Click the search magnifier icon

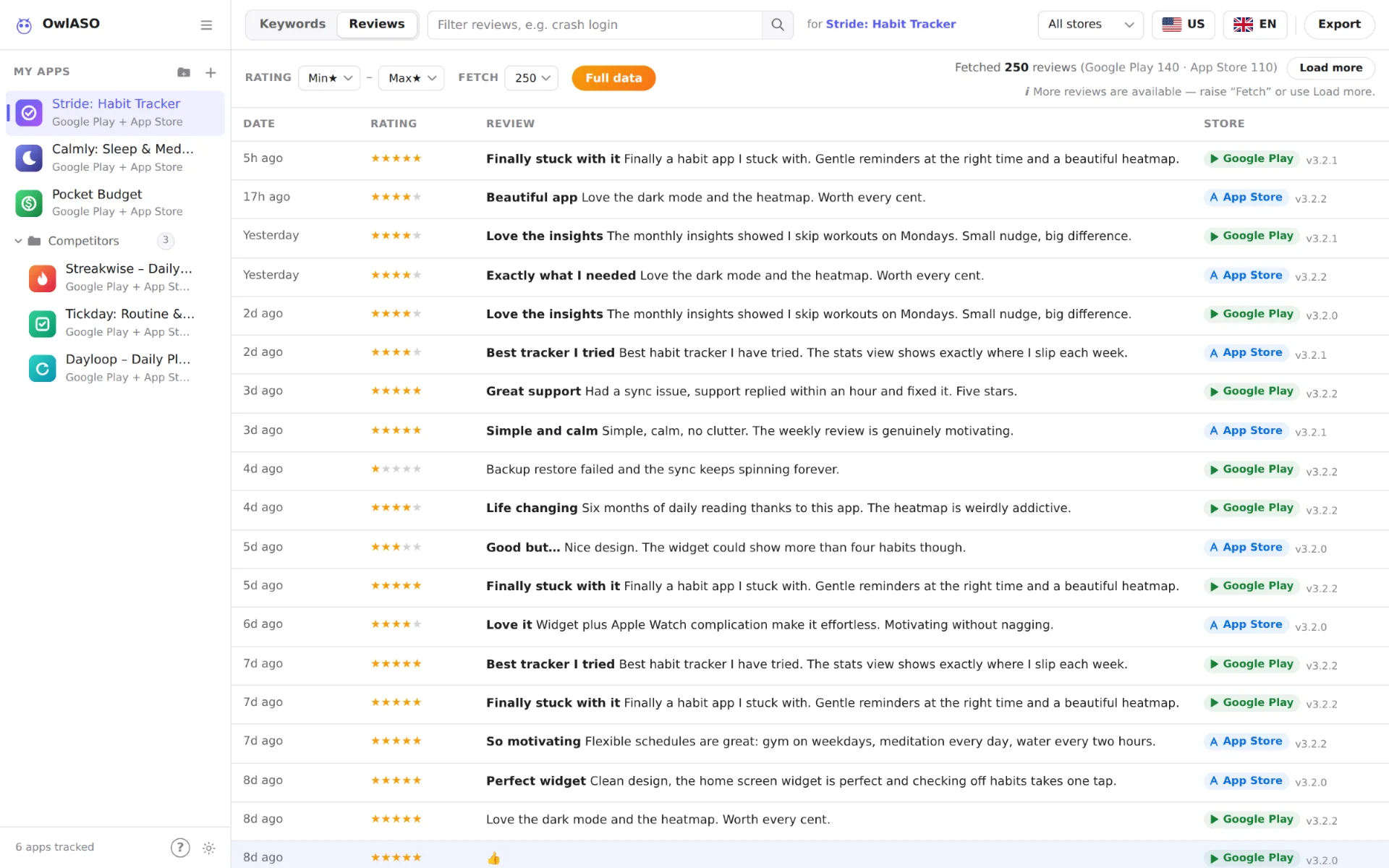pyautogui.click(x=778, y=25)
